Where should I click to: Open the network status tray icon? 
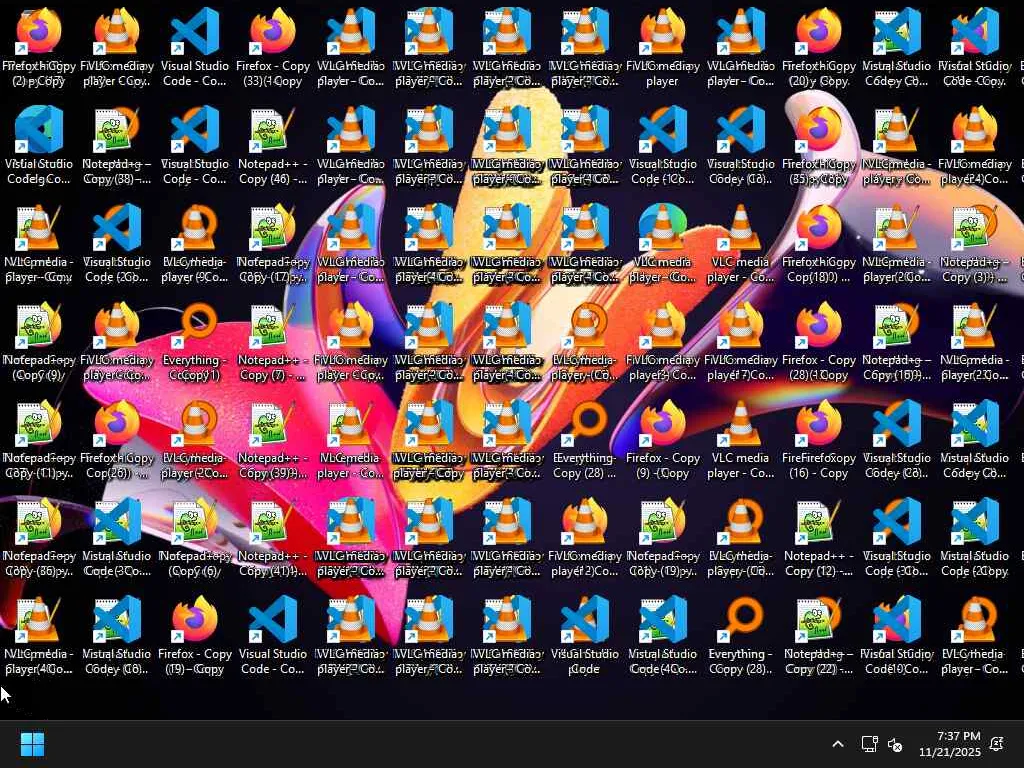coord(869,744)
